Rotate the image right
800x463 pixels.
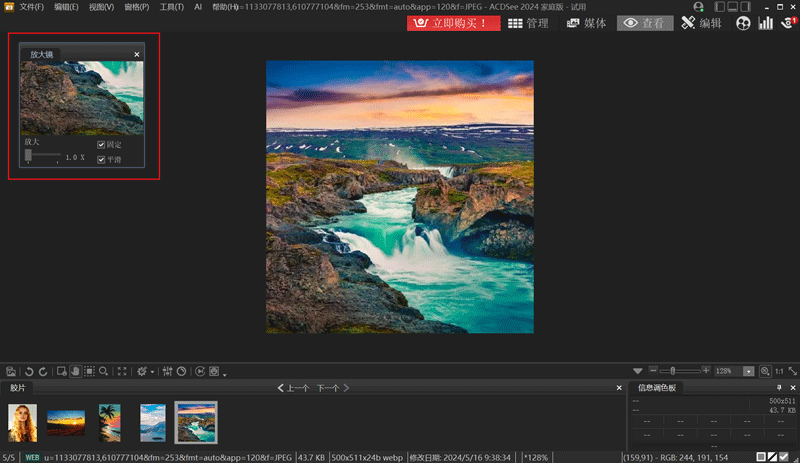click(x=43, y=371)
